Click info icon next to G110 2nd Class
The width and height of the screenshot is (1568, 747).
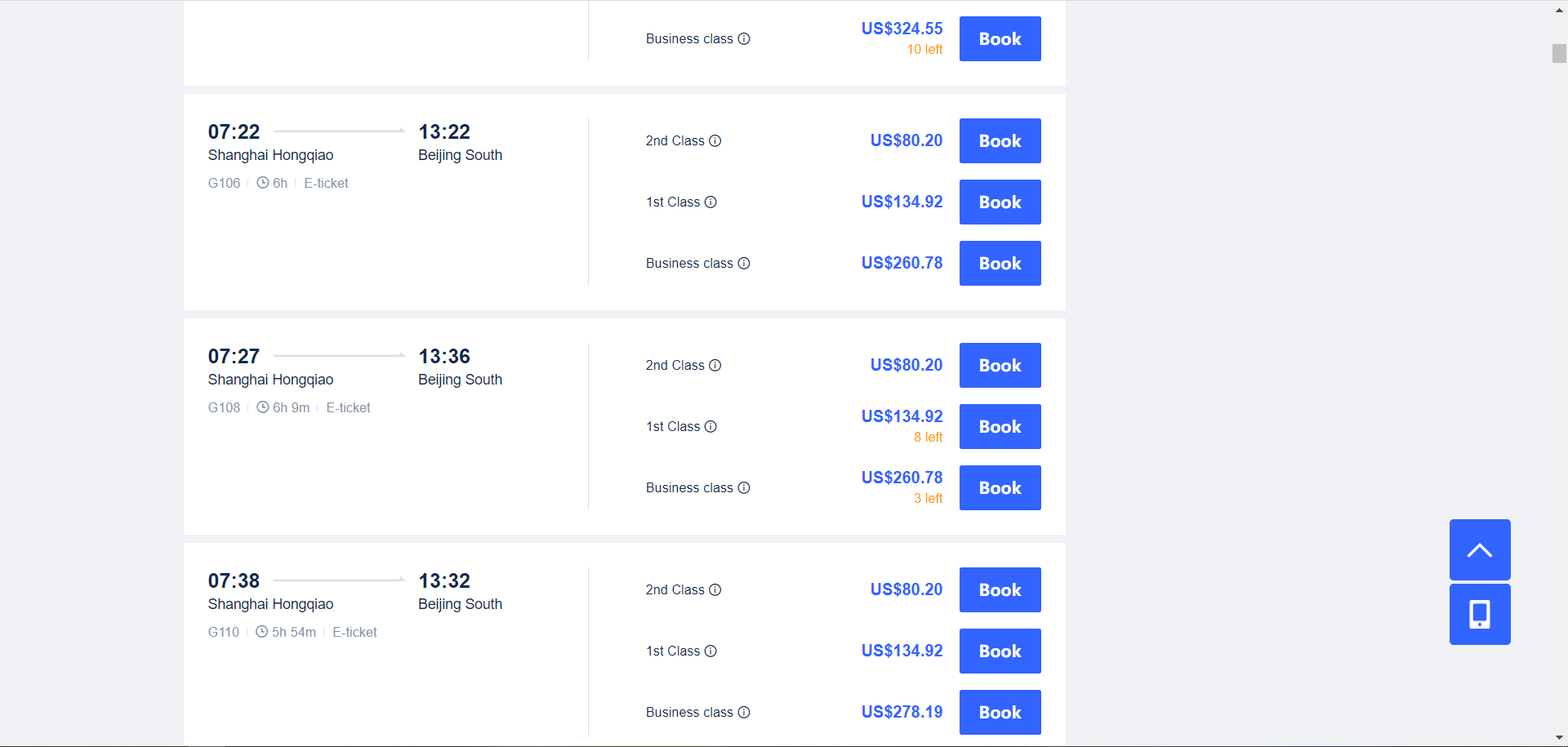[715, 589]
